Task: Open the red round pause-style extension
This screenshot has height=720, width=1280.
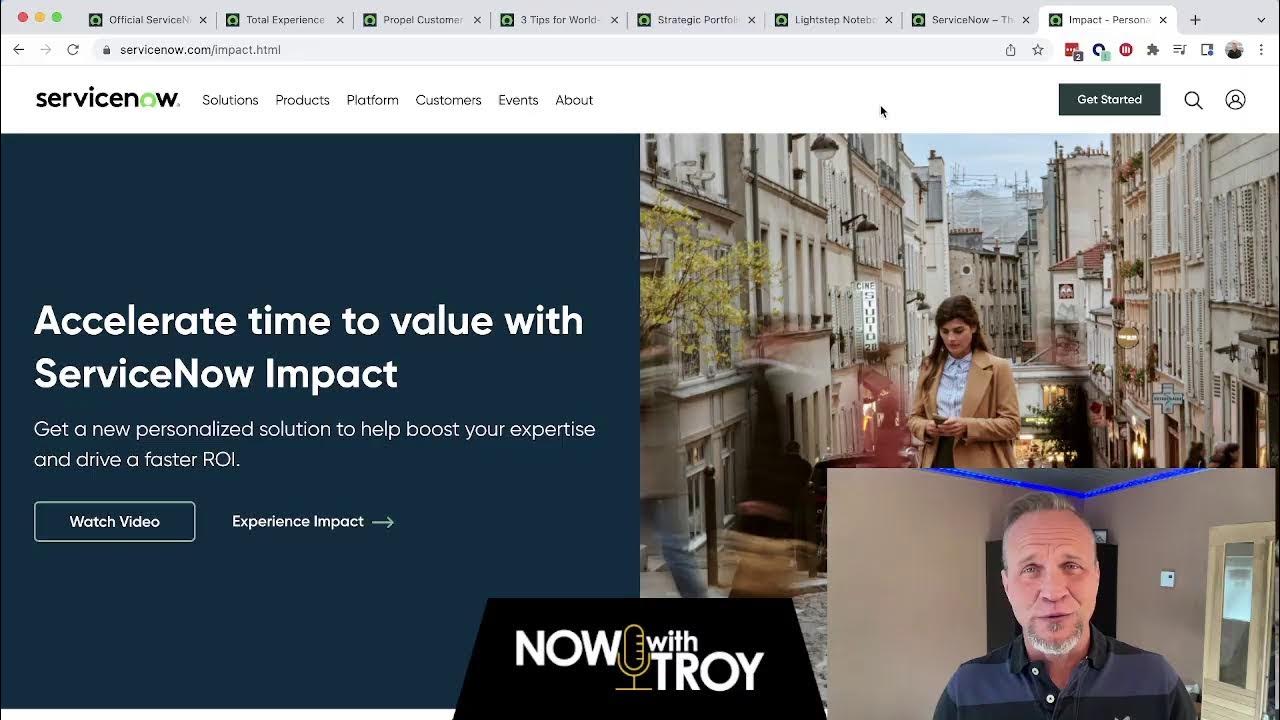Action: 1126,50
